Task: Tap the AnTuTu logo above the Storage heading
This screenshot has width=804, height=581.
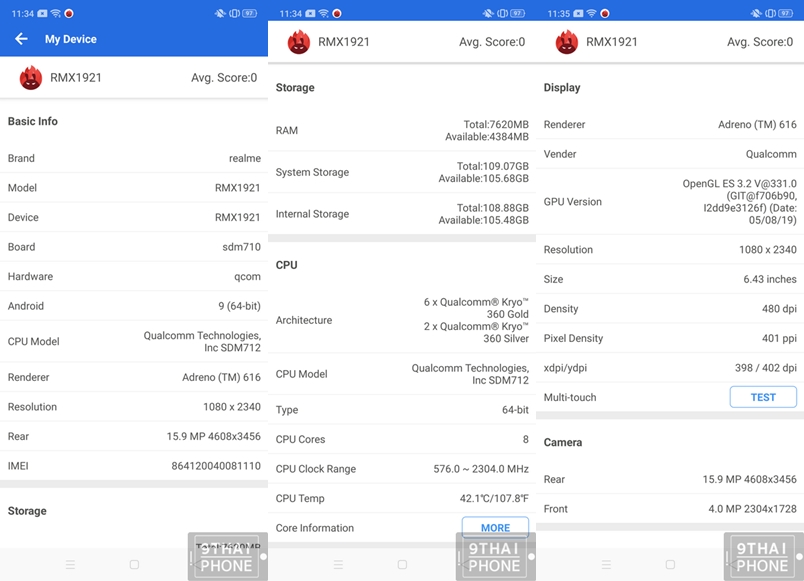Action: pyautogui.click(x=299, y=42)
